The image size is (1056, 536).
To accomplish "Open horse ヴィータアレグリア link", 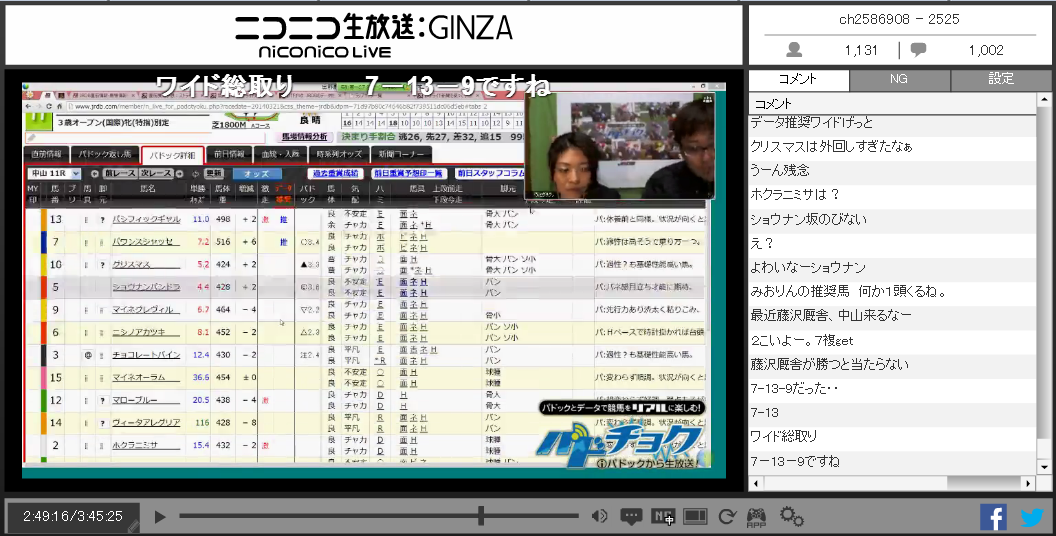I will pyautogui.click(x=146, y=423).
